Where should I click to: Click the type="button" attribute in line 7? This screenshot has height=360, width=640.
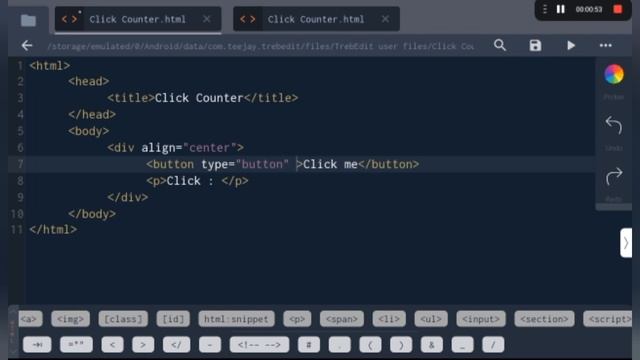[245, 164]
